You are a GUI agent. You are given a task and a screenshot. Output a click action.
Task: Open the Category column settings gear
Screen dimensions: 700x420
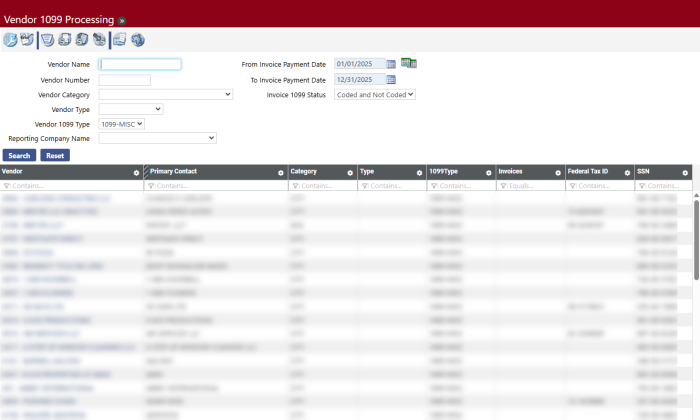[350, 173]
